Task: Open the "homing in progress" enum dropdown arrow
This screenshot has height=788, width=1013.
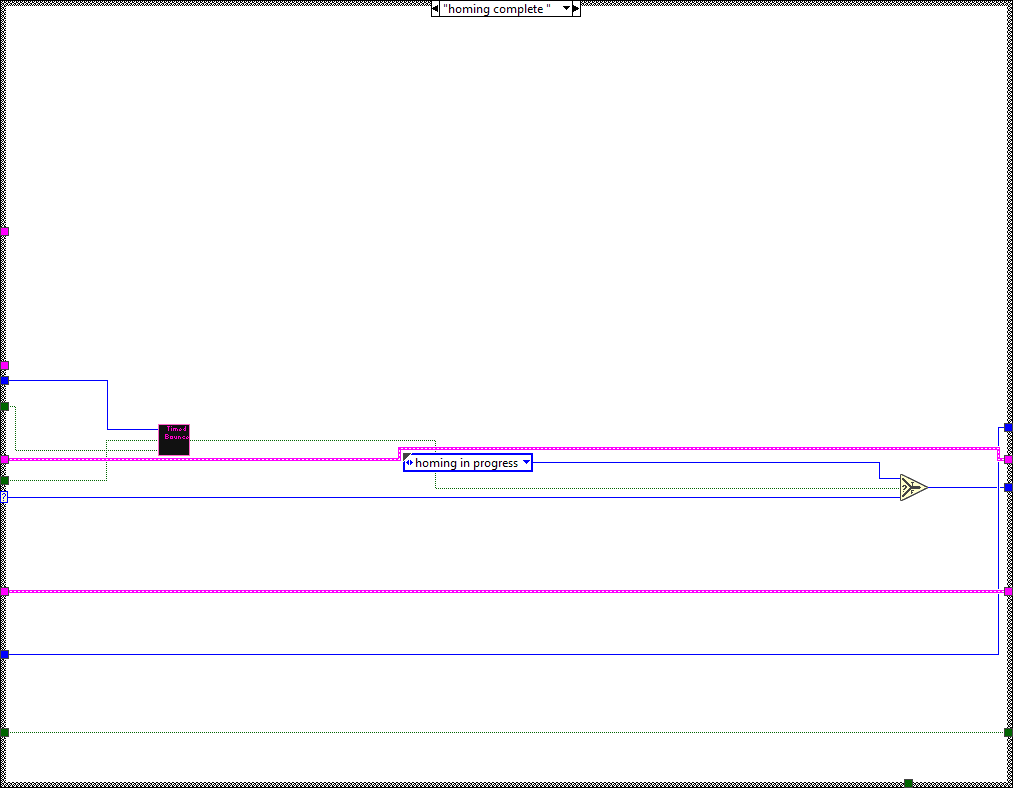Action: click(x=526, y=463)
